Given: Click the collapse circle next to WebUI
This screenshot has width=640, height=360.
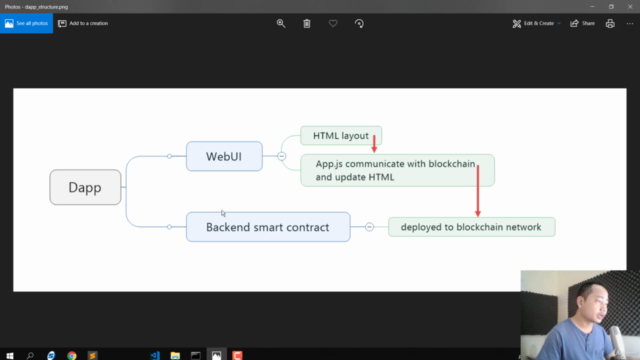Looking at the screenshot, I should (x=282, y=156).
